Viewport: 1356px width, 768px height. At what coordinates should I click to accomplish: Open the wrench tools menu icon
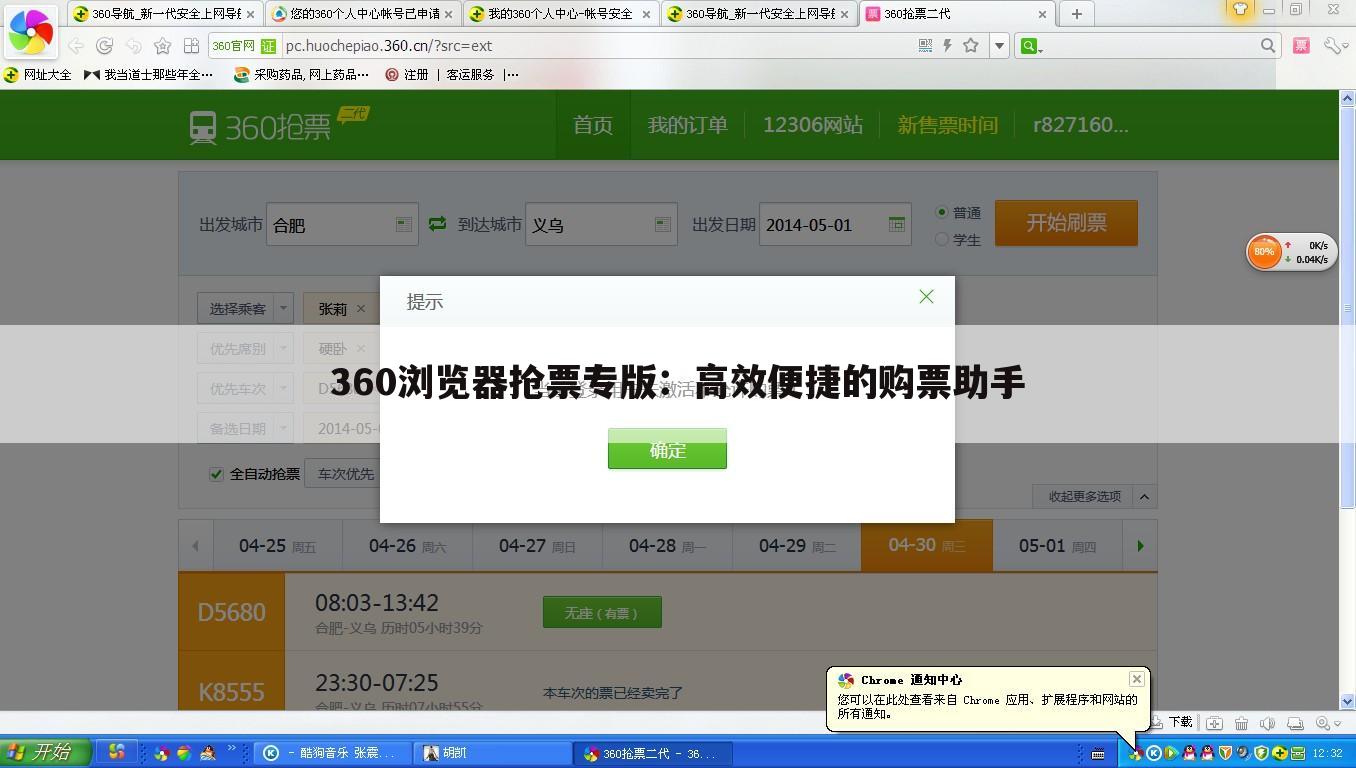click(1335, 45)
